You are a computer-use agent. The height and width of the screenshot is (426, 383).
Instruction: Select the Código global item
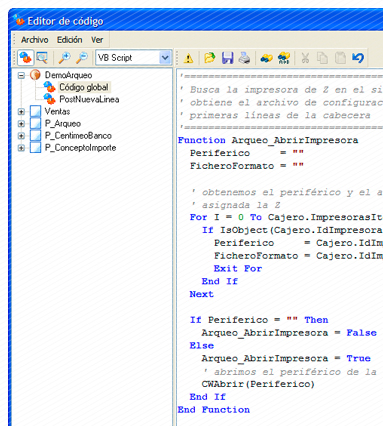pyautogui.click(x=84, y=87)
